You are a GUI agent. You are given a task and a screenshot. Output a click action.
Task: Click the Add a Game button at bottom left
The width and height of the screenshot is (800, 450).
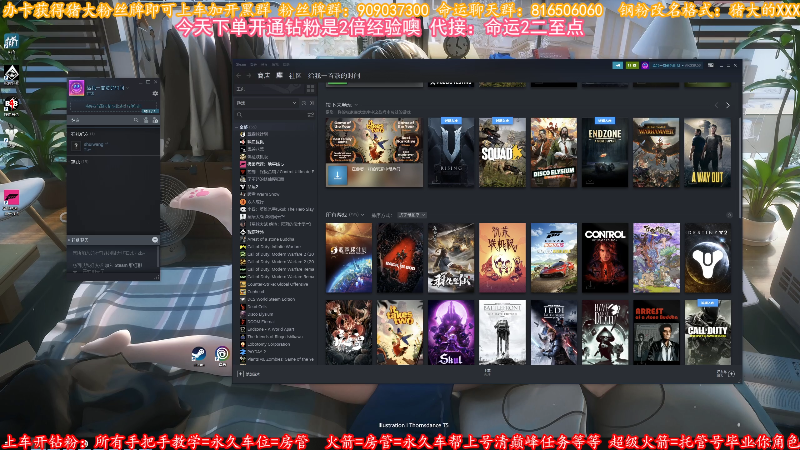[248, 374]
